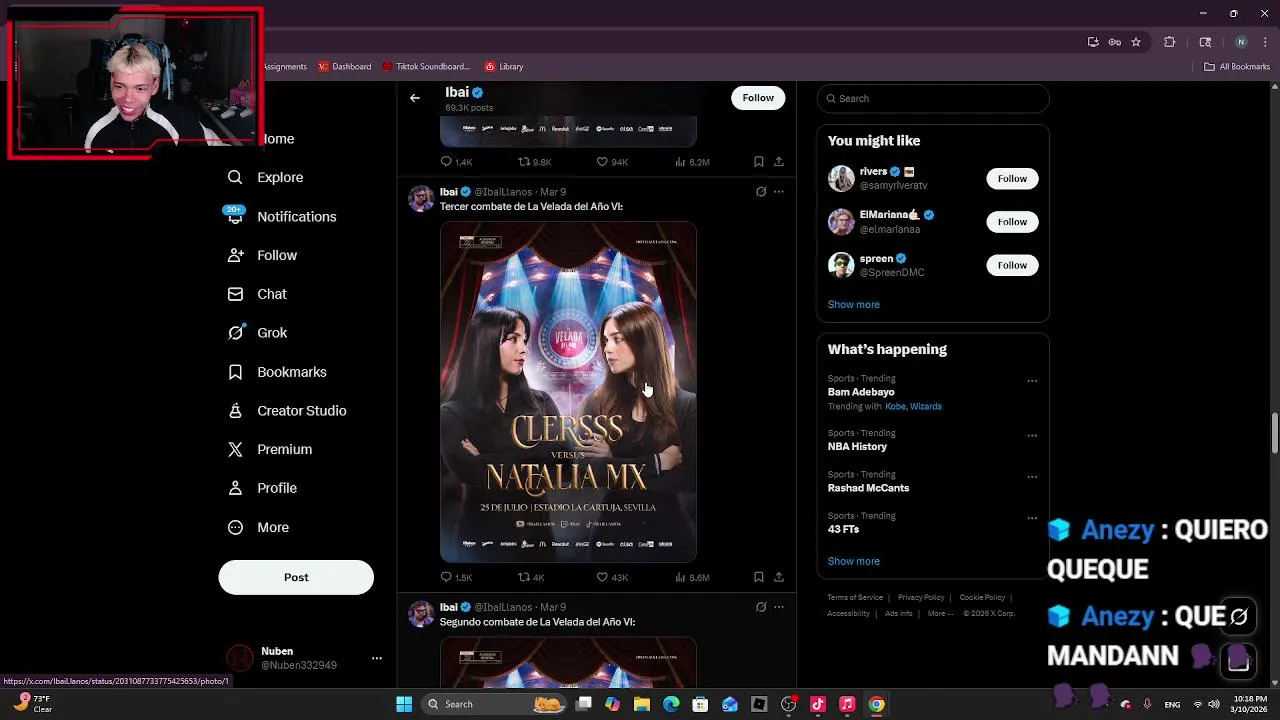The width and height of the screenshot is (1280, 720).
Task: Expand the More menu in sidebar
Action: [259, 527]
